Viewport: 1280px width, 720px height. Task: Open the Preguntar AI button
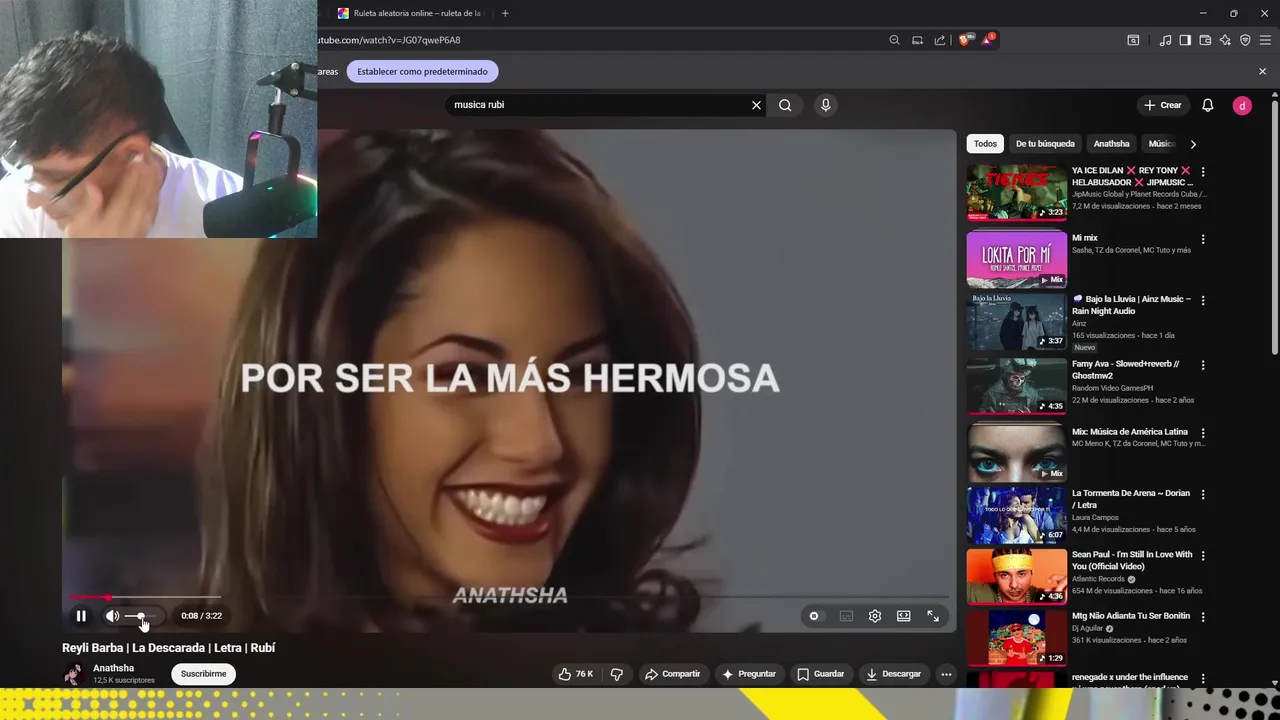pos(749,674)
